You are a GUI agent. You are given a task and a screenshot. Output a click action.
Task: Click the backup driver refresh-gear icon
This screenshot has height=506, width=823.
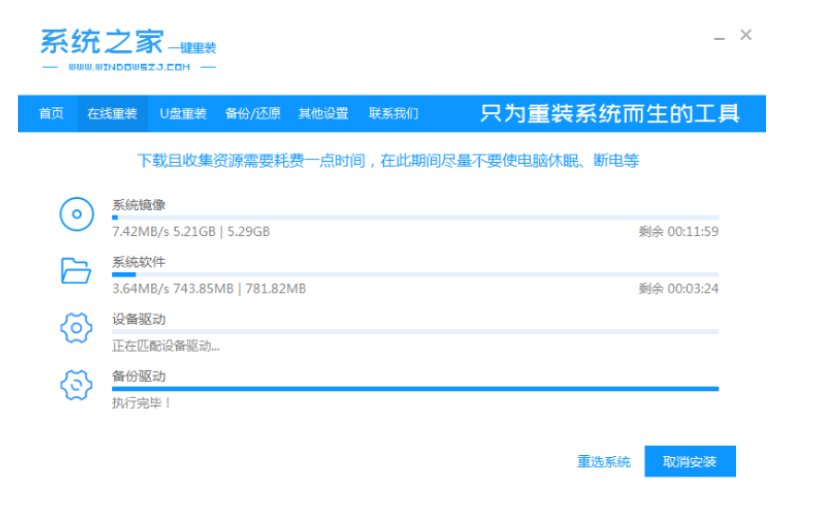[x=76, y=385]
